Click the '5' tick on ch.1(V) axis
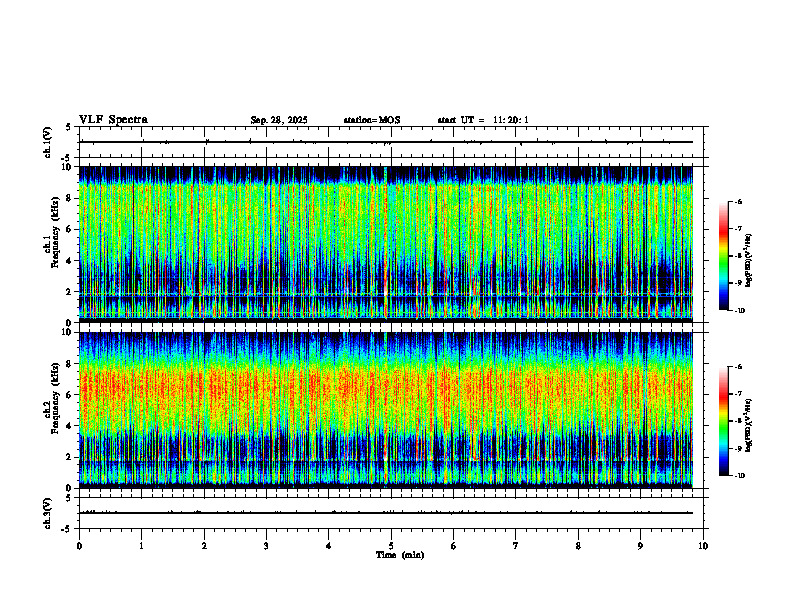792x612 pixels. [70, 127]
